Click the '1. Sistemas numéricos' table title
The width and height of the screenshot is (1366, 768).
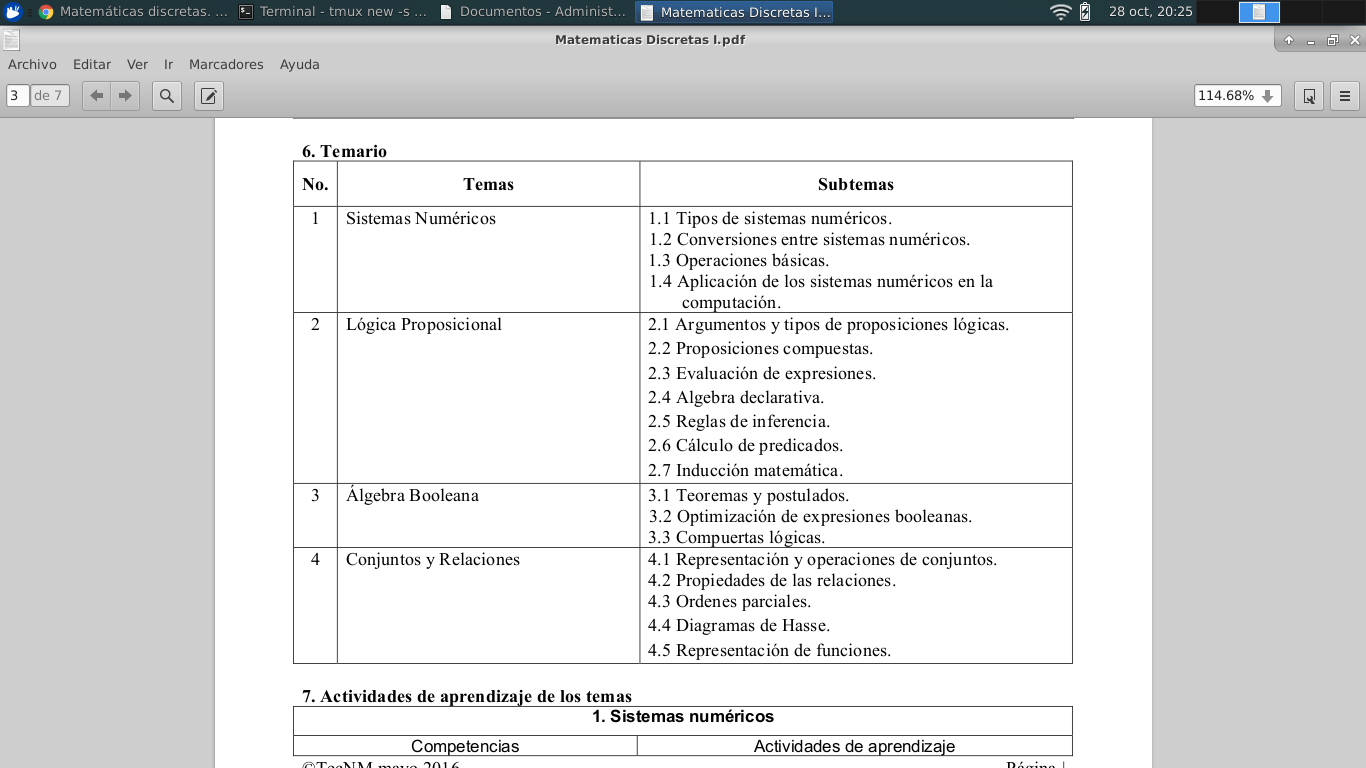click(x=683, y=716)
